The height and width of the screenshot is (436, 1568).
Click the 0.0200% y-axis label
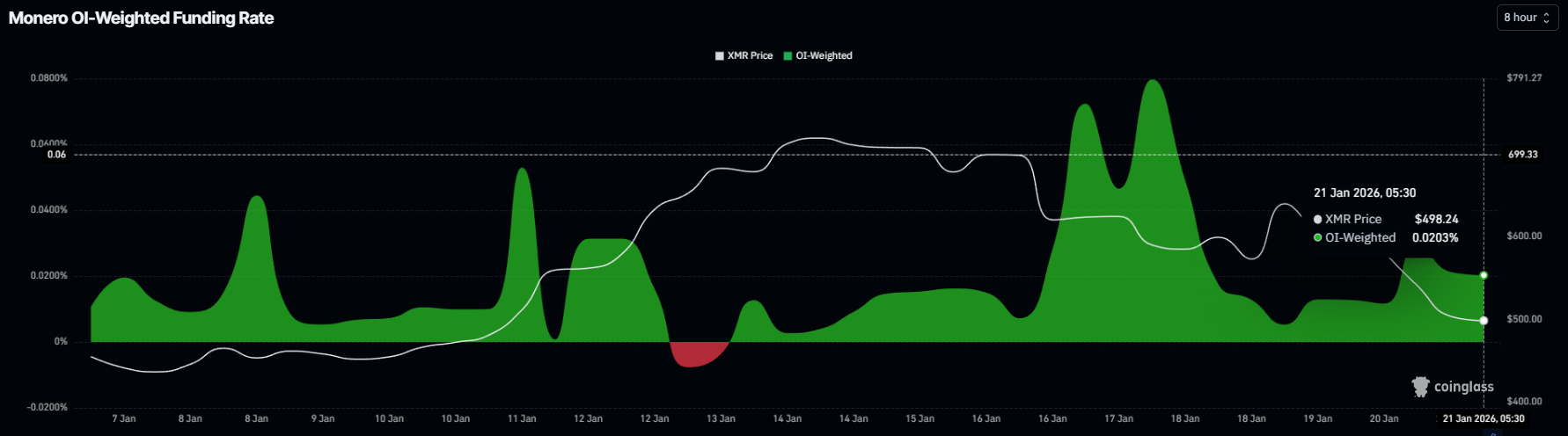click(48, 275)
